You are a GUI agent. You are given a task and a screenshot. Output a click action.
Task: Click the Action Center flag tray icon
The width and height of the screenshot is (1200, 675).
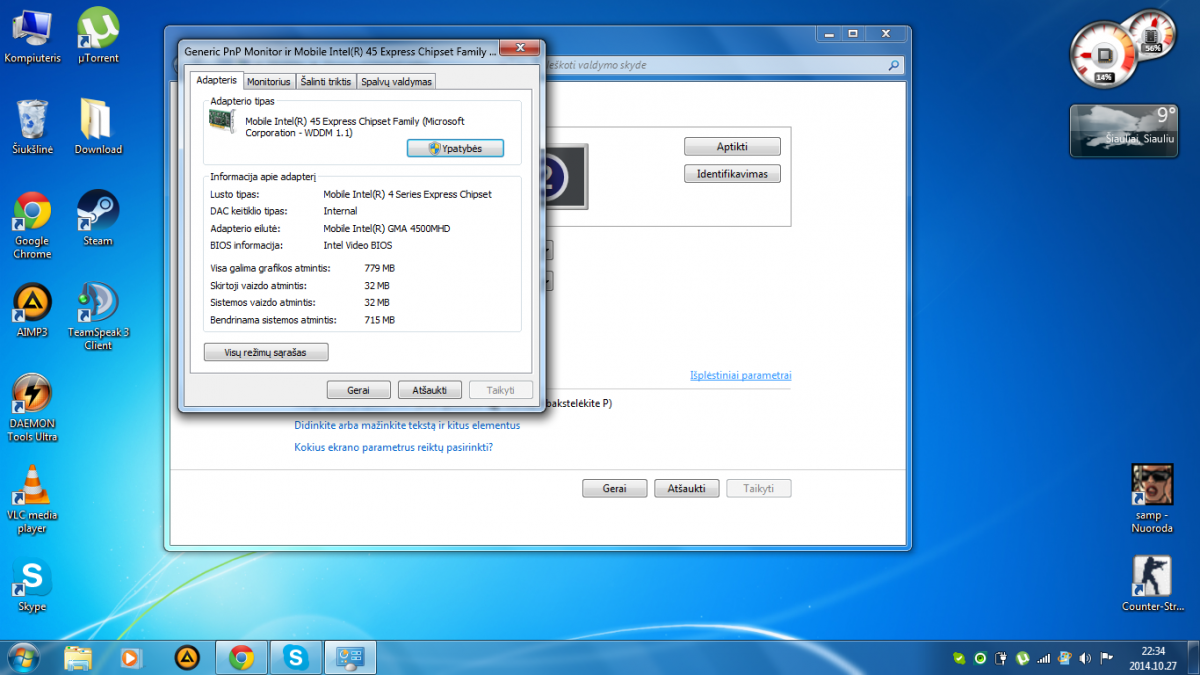(x=1107, y=658)
